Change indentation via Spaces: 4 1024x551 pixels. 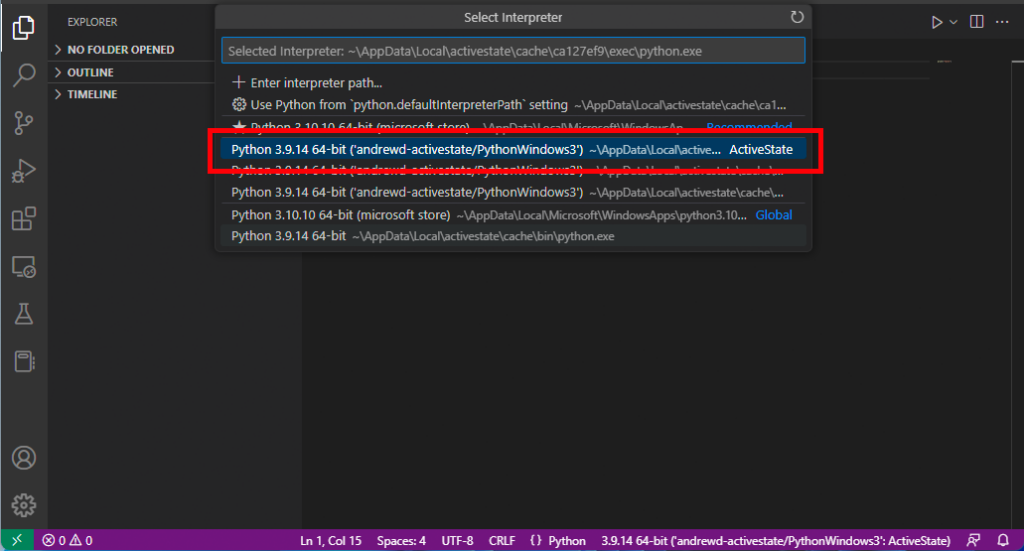click(x=401, y=541)
